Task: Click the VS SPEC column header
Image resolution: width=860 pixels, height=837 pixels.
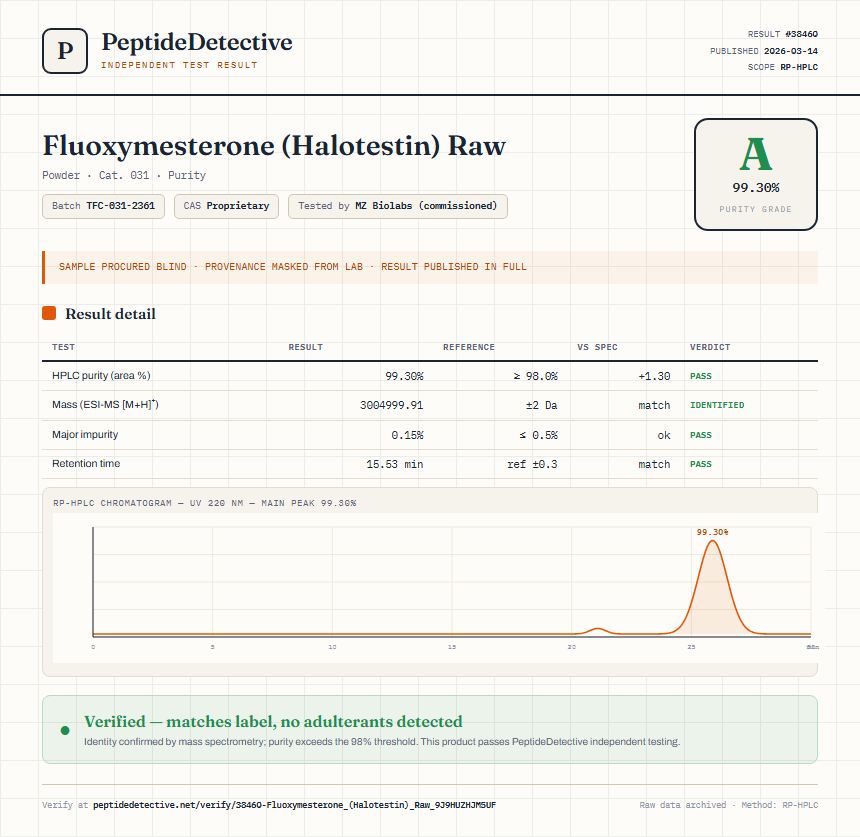Action: pos(597,347)
